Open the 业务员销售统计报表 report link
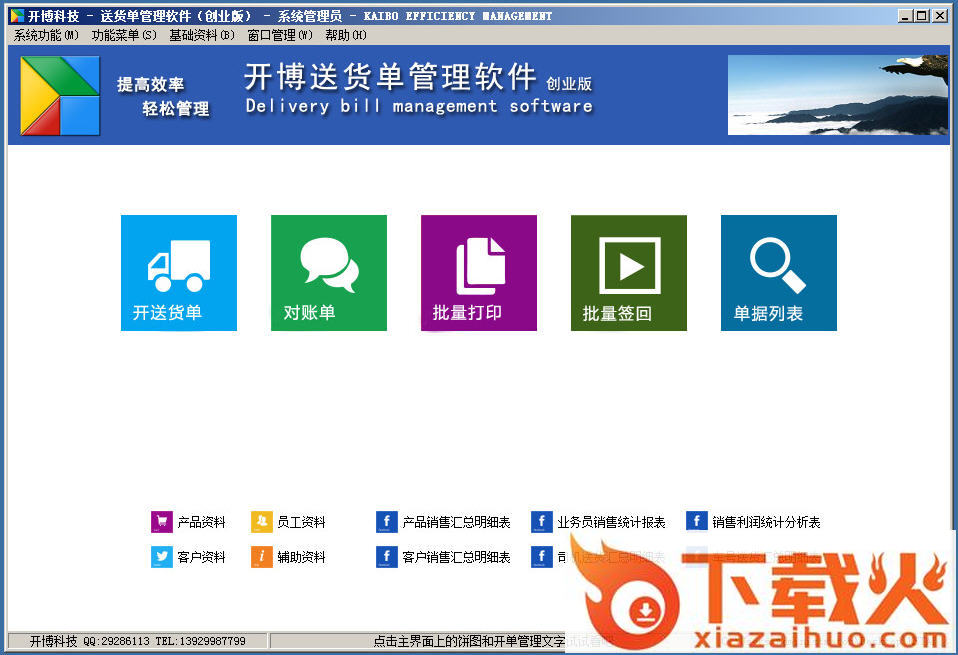This screenshot has width=958, height=655. coord(611,522)
